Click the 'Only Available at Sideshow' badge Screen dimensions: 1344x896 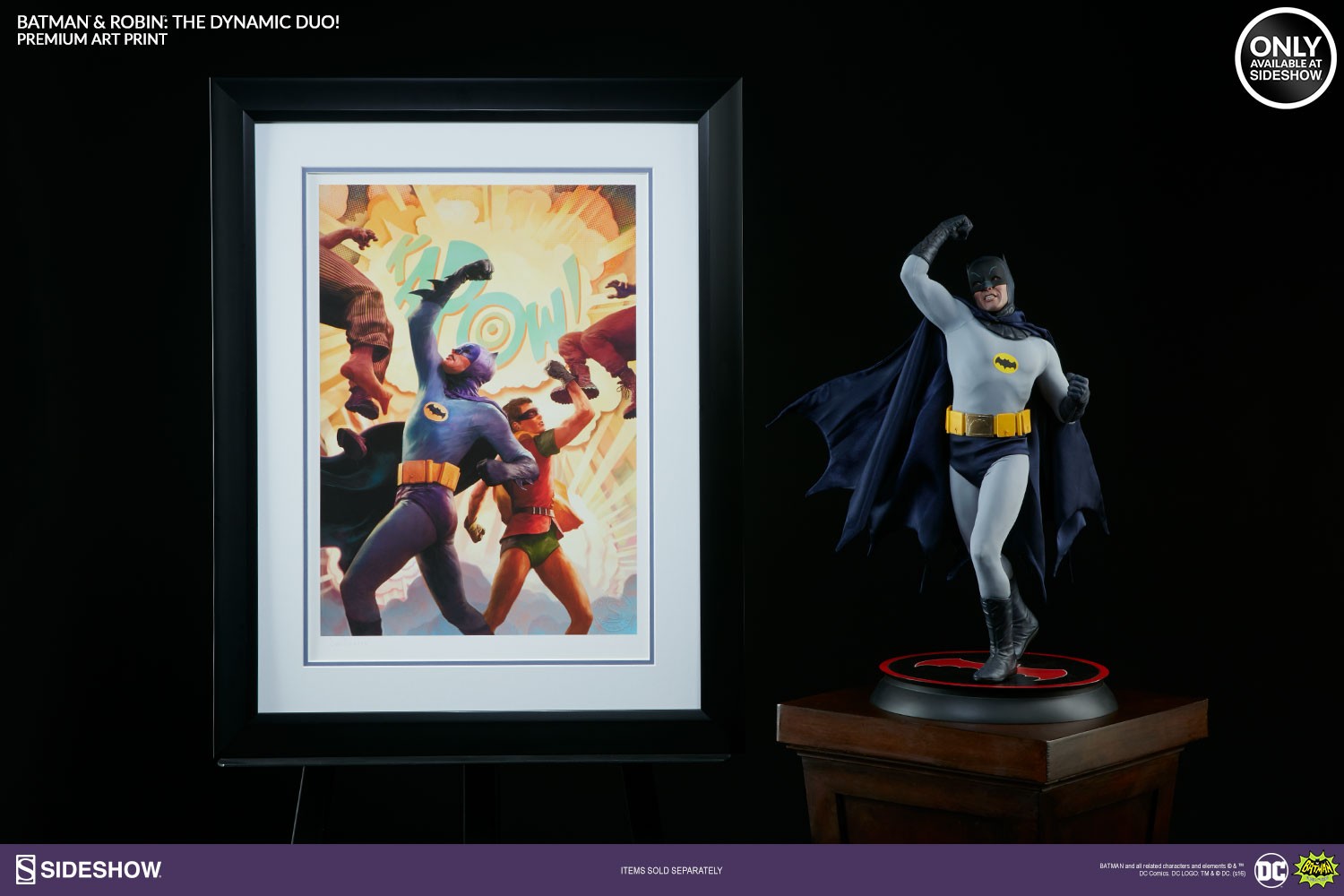click(x=1286, y=58)
